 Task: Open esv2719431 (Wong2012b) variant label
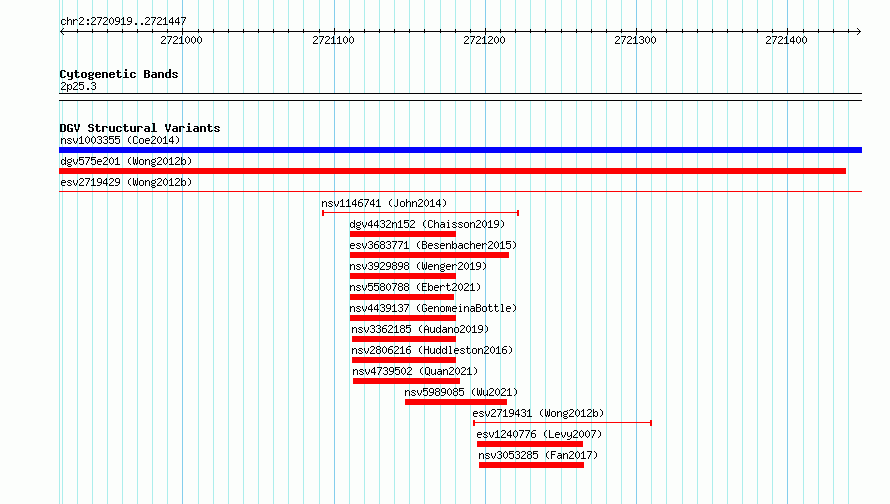(x=538, y=413)
